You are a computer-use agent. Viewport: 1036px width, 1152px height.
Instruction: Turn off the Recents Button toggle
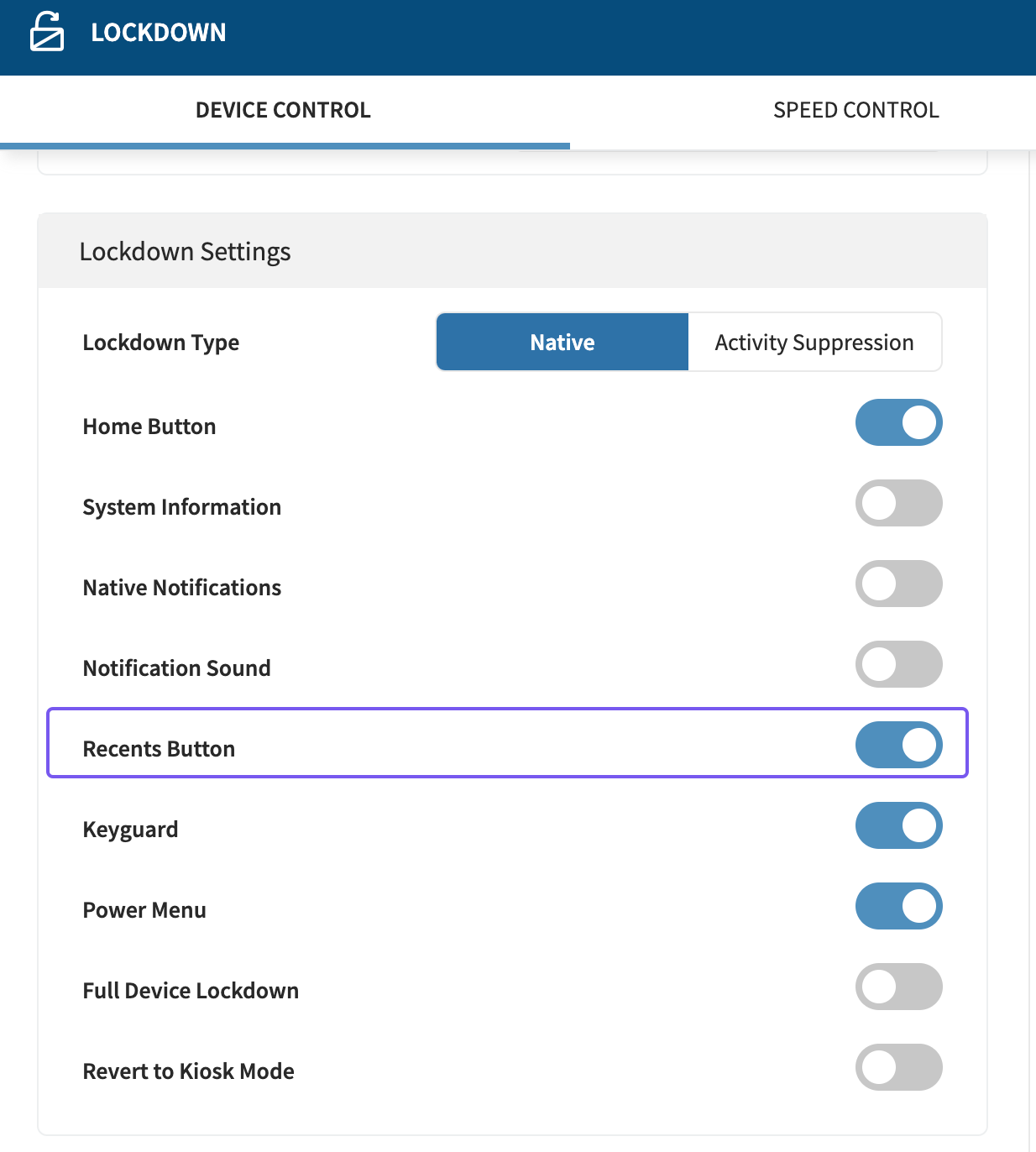pos(898,745)
